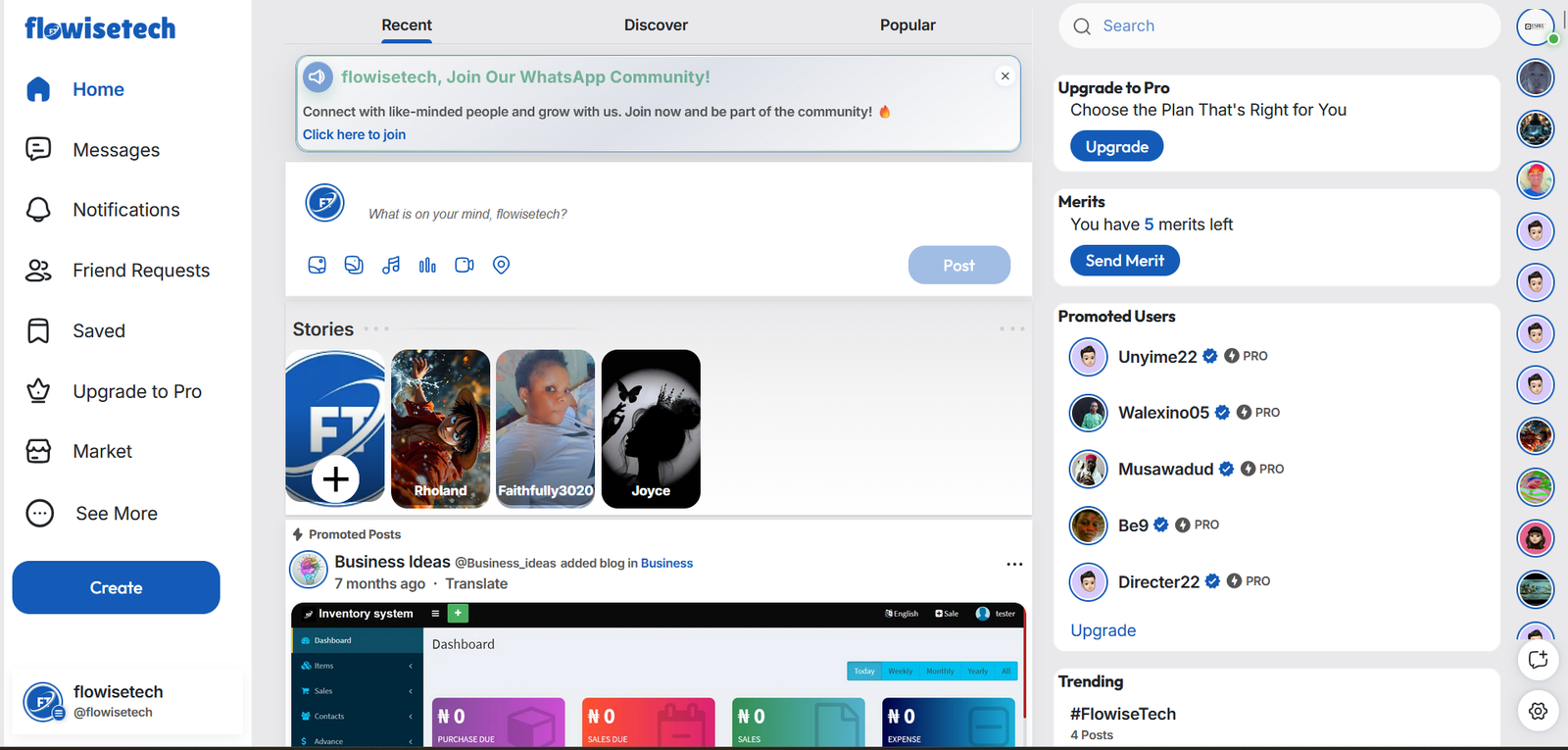
Task: Dismiss the WhatsApp Community announcement
Action: 1004,75
